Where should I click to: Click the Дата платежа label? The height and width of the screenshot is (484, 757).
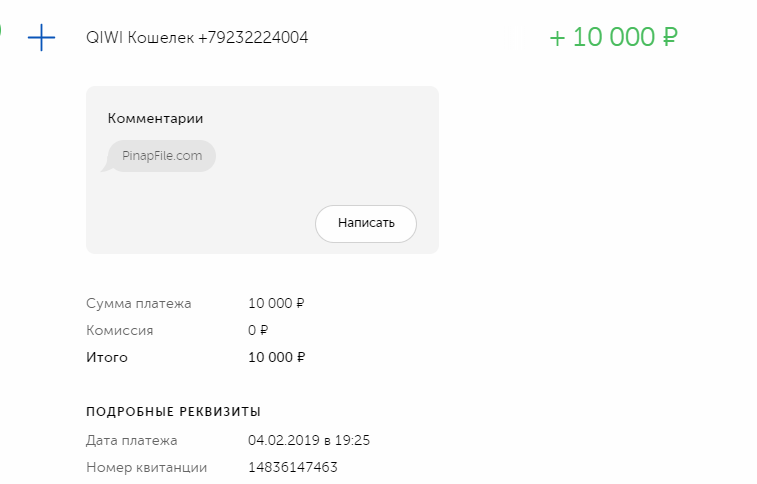pos(132,440)
